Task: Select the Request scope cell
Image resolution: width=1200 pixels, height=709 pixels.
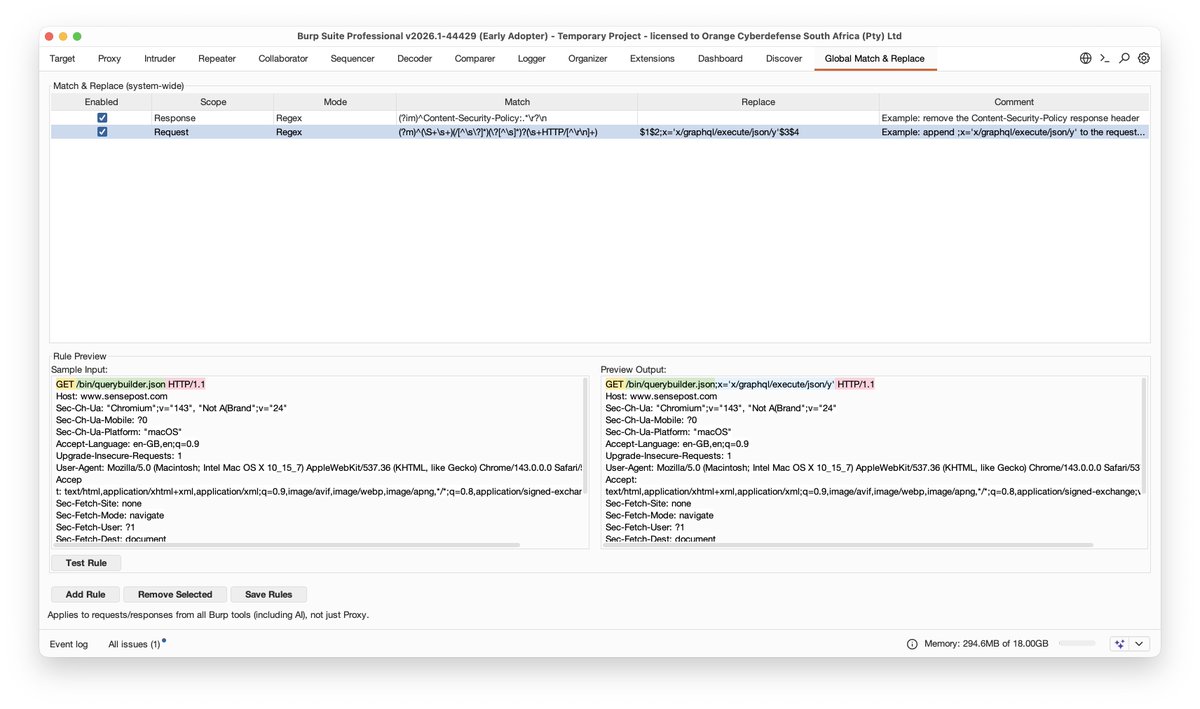Action: pos(213,132)
